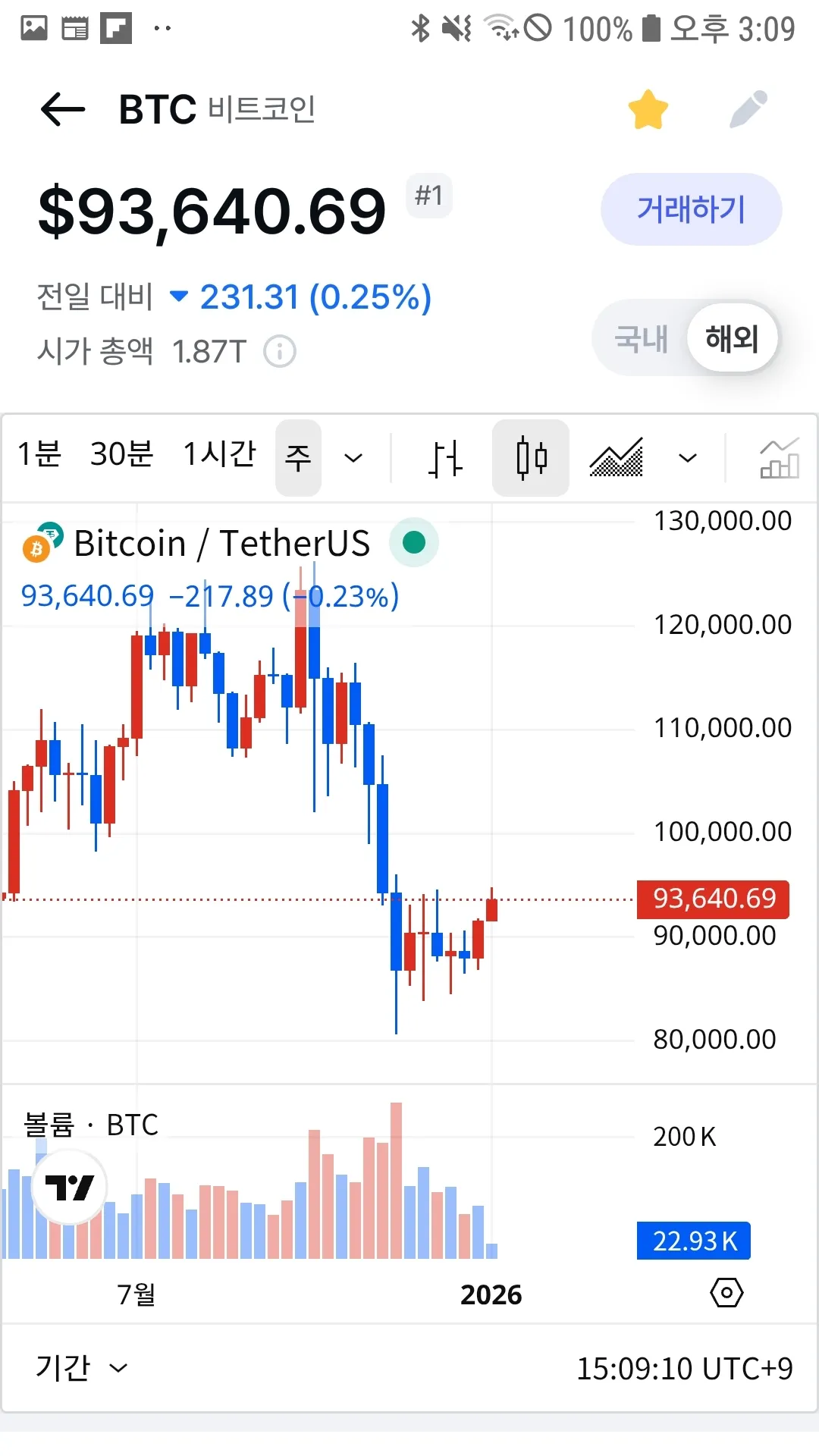The width and height of the screenshot is (819, 1456).
Task: Switch to 국내 domestic market
Action: pos(642,339)
